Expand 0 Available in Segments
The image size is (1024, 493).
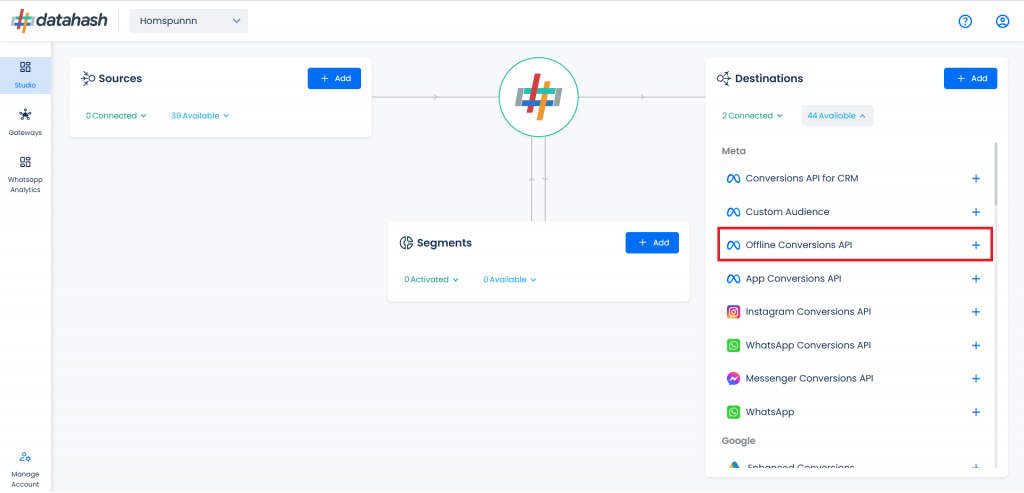point(509,279)
